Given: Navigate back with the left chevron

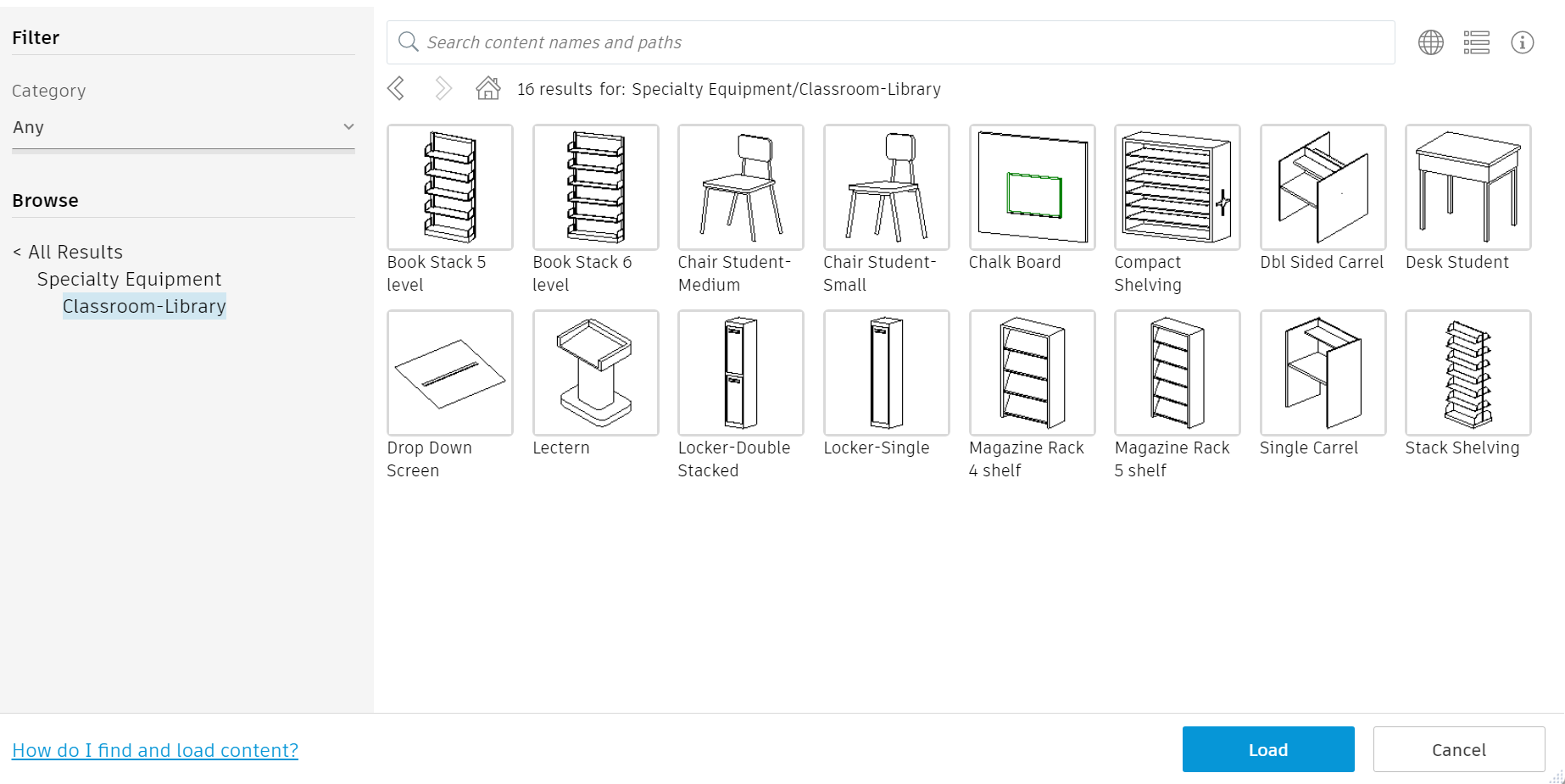Looking at the screenshot, I should (396, 88).
